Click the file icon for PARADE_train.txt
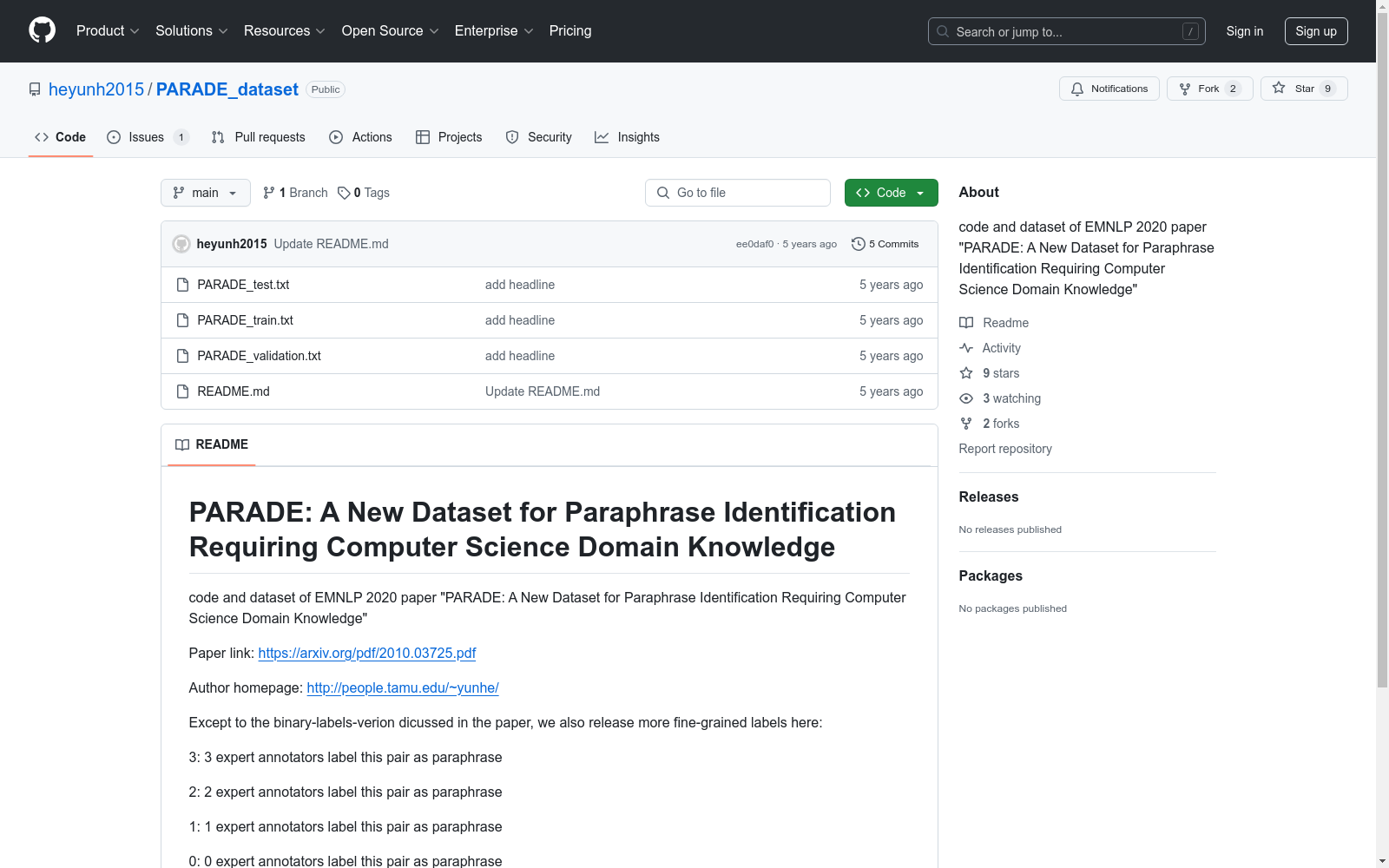Viewport: 1389px width, 868px height. coord(182,320)
